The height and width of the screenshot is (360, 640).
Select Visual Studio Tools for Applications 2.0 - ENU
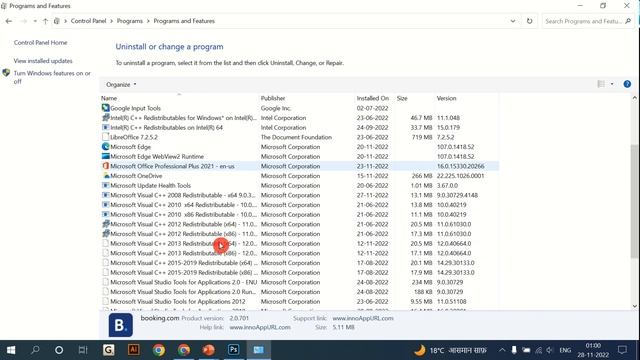(300, 282)
